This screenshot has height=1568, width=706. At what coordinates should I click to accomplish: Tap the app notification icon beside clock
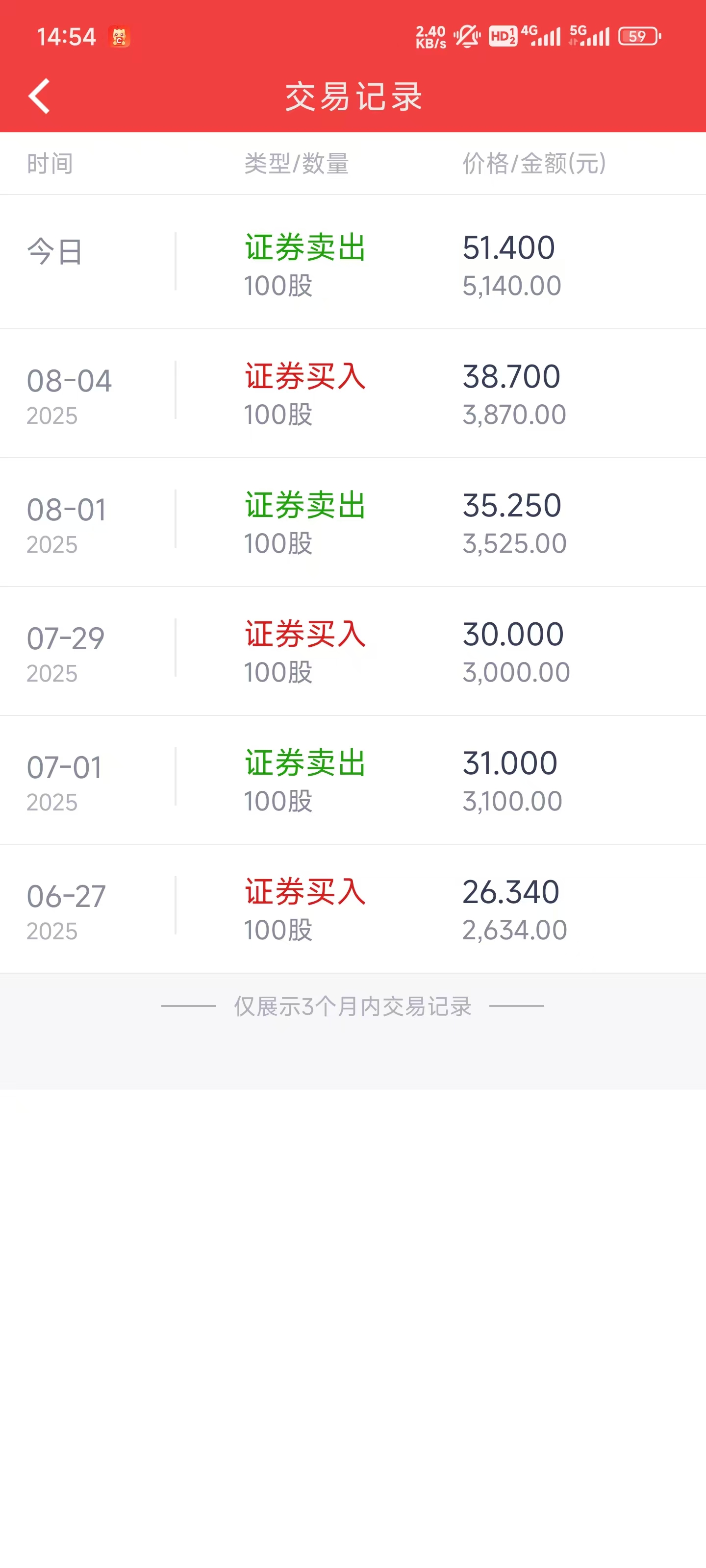[119, 37]
